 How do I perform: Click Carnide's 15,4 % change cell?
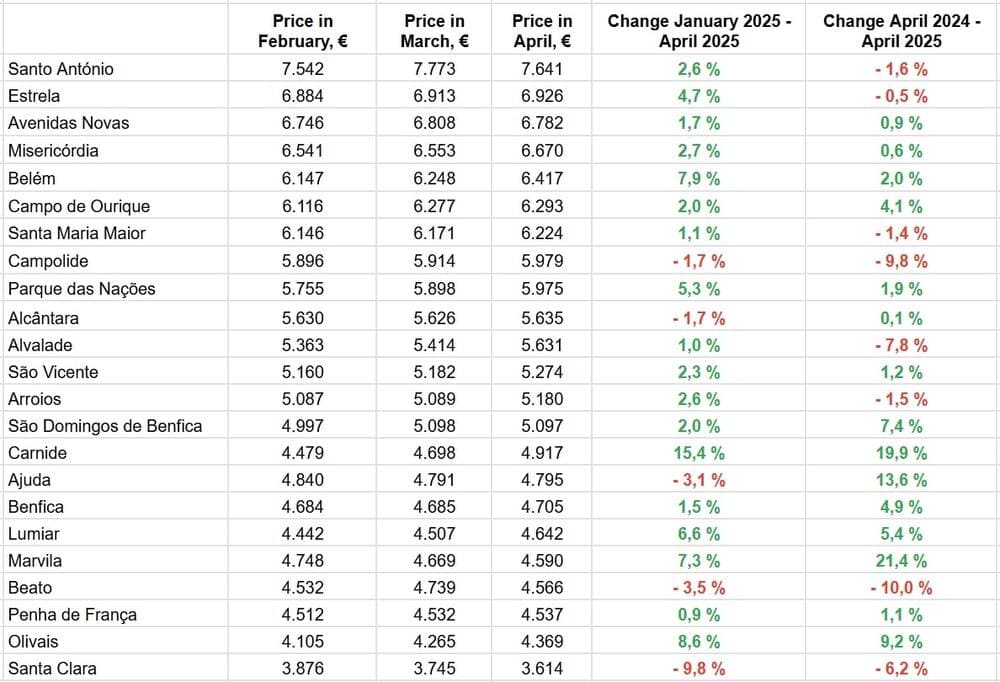(x=699, y=453)
